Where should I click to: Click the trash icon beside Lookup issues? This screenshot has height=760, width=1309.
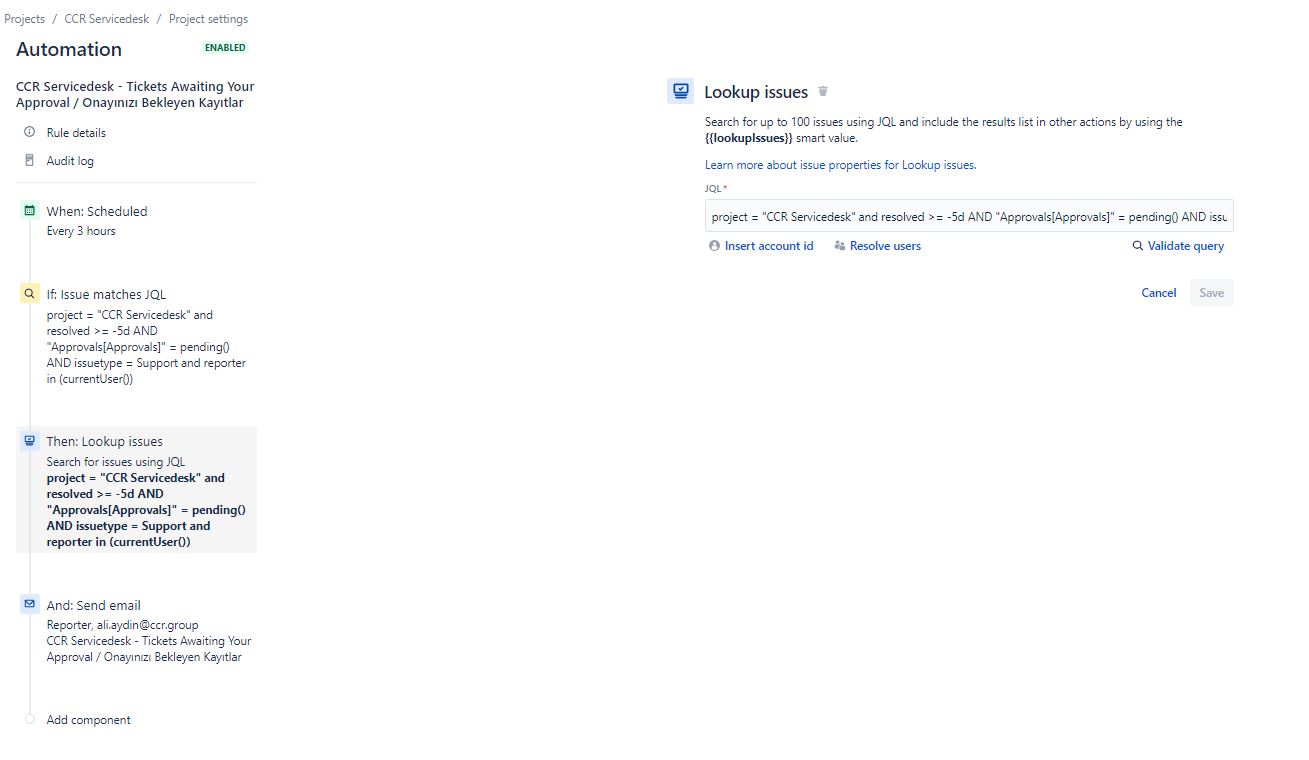tap(823, 91)
